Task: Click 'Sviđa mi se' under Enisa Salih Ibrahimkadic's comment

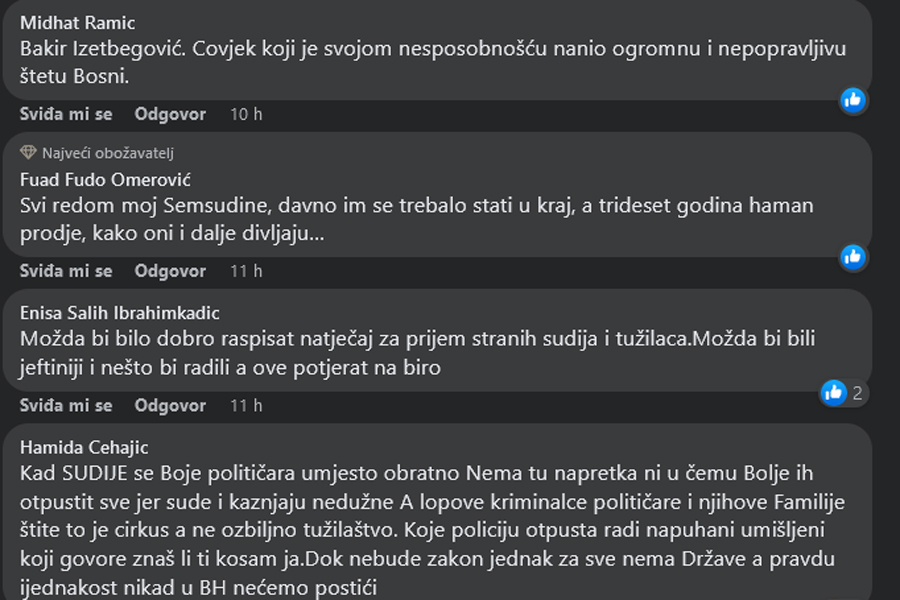Action: [66, 405]
